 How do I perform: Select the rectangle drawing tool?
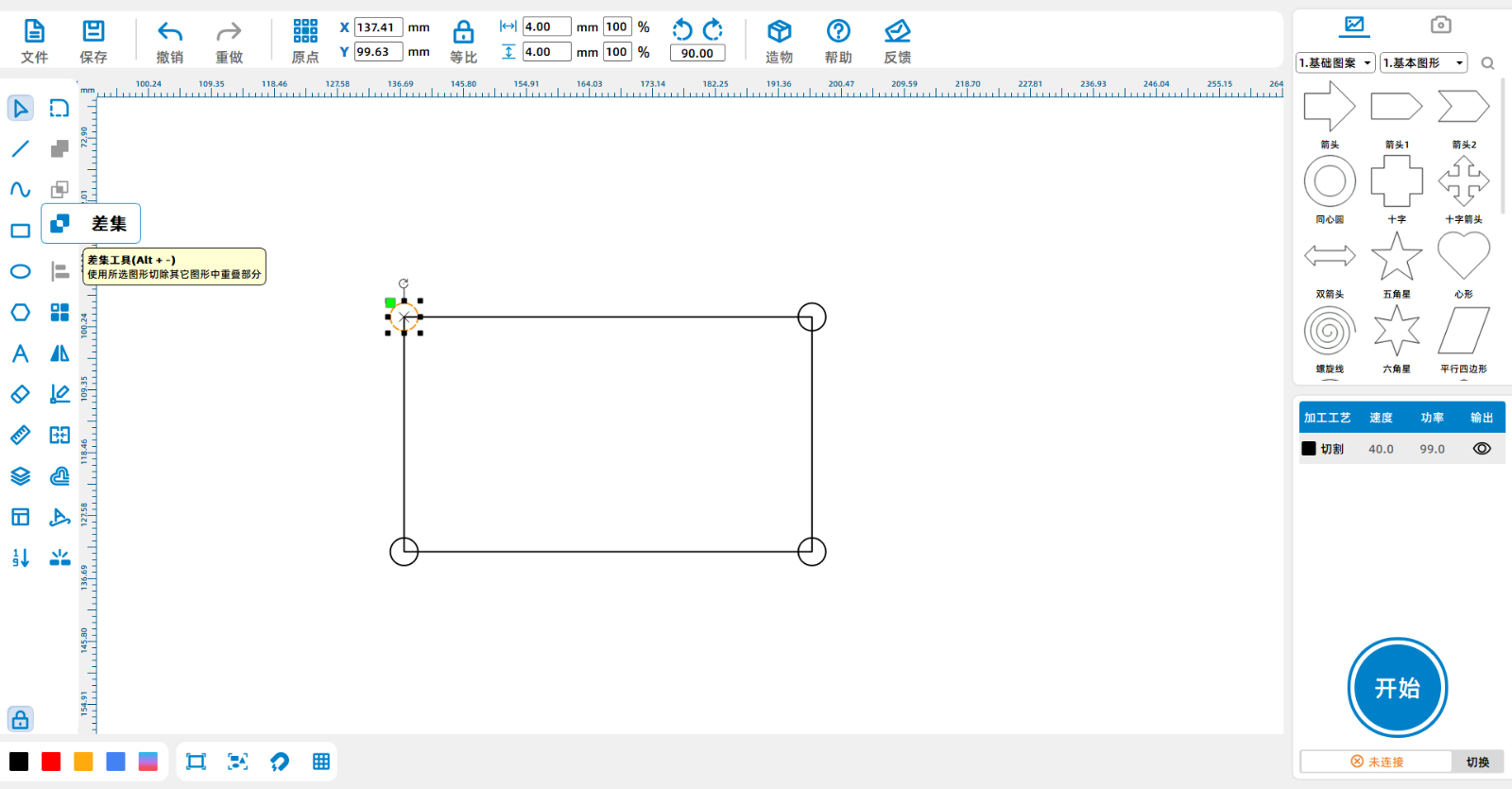pyautogui.click(x=20, y=231)
